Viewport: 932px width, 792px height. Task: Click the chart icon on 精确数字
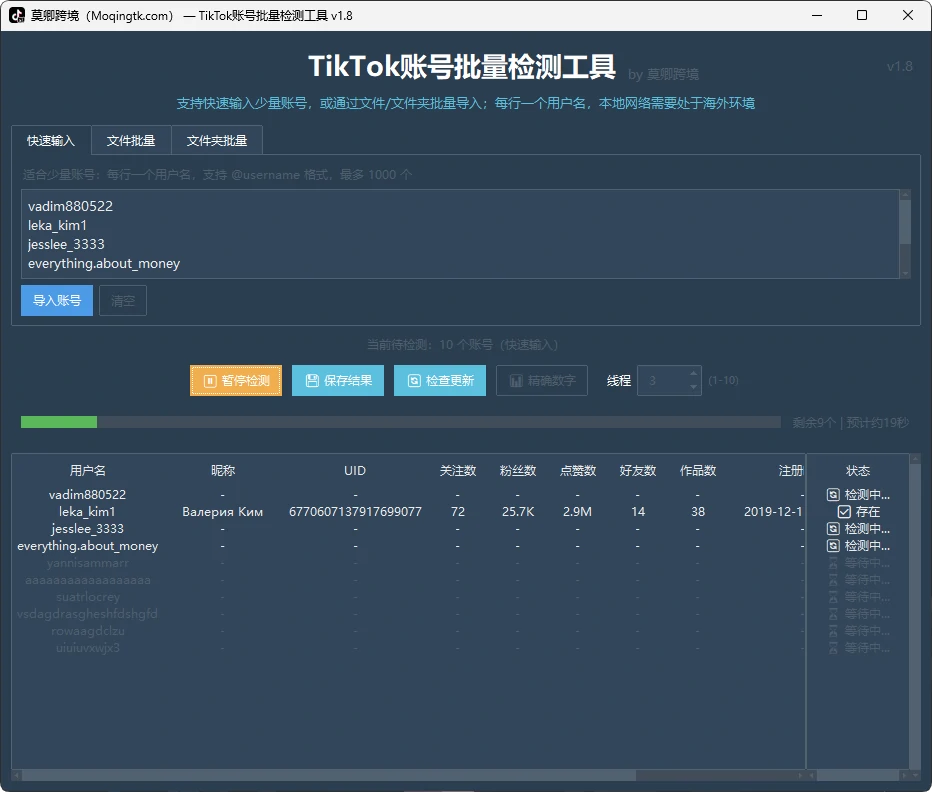517,381
